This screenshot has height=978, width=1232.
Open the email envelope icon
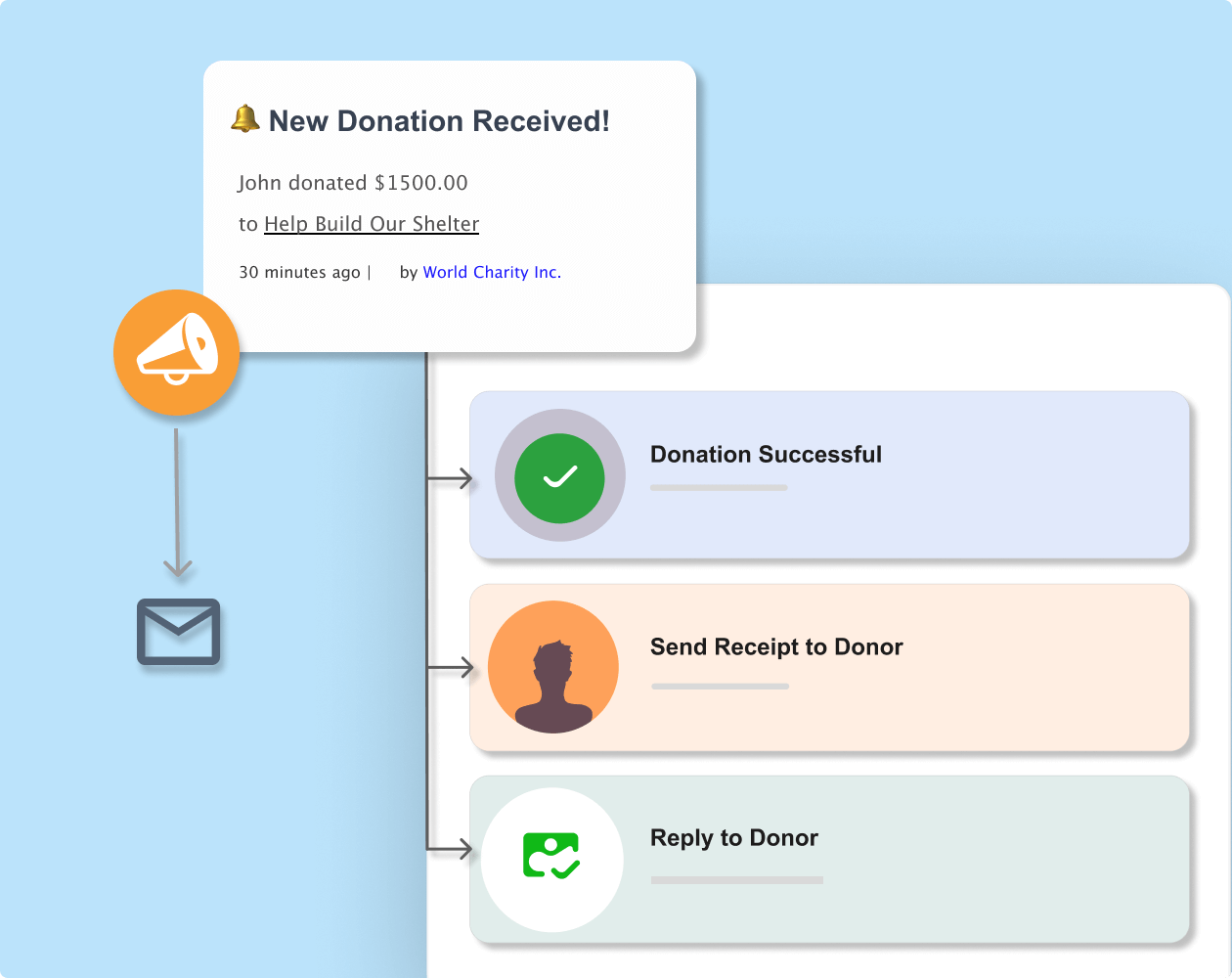[177, 632]
